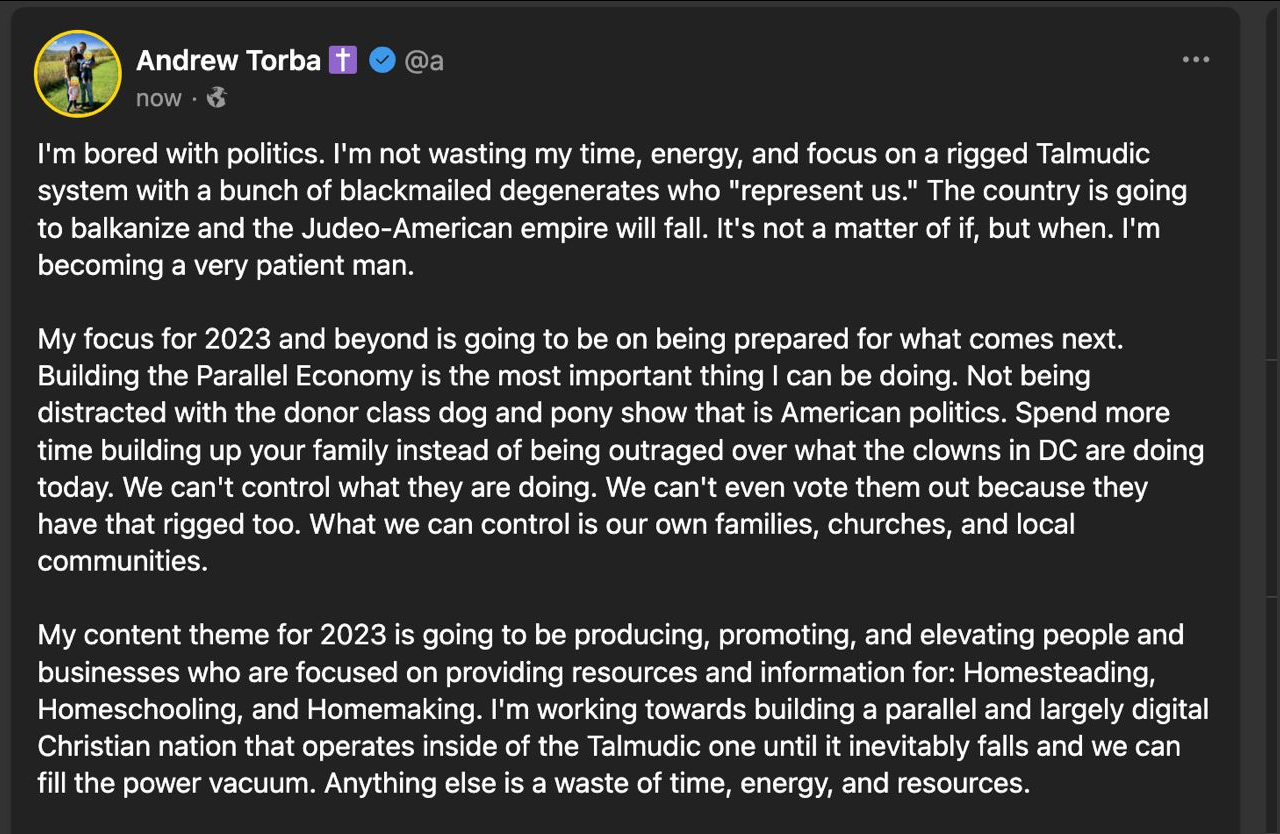Open the three-dot post options menu
This screenshot has height=834, width=1280.
coord(1195,60)
